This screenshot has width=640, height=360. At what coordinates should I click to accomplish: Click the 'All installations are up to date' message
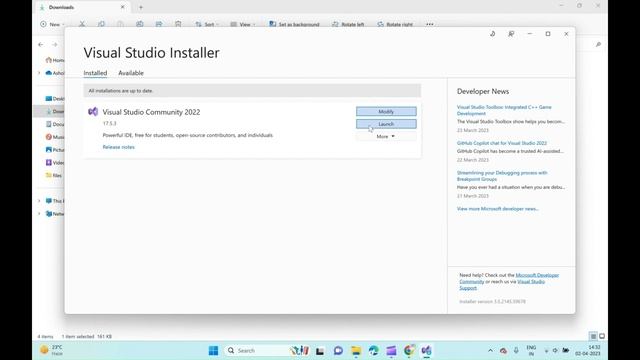(x=121, y=91)
